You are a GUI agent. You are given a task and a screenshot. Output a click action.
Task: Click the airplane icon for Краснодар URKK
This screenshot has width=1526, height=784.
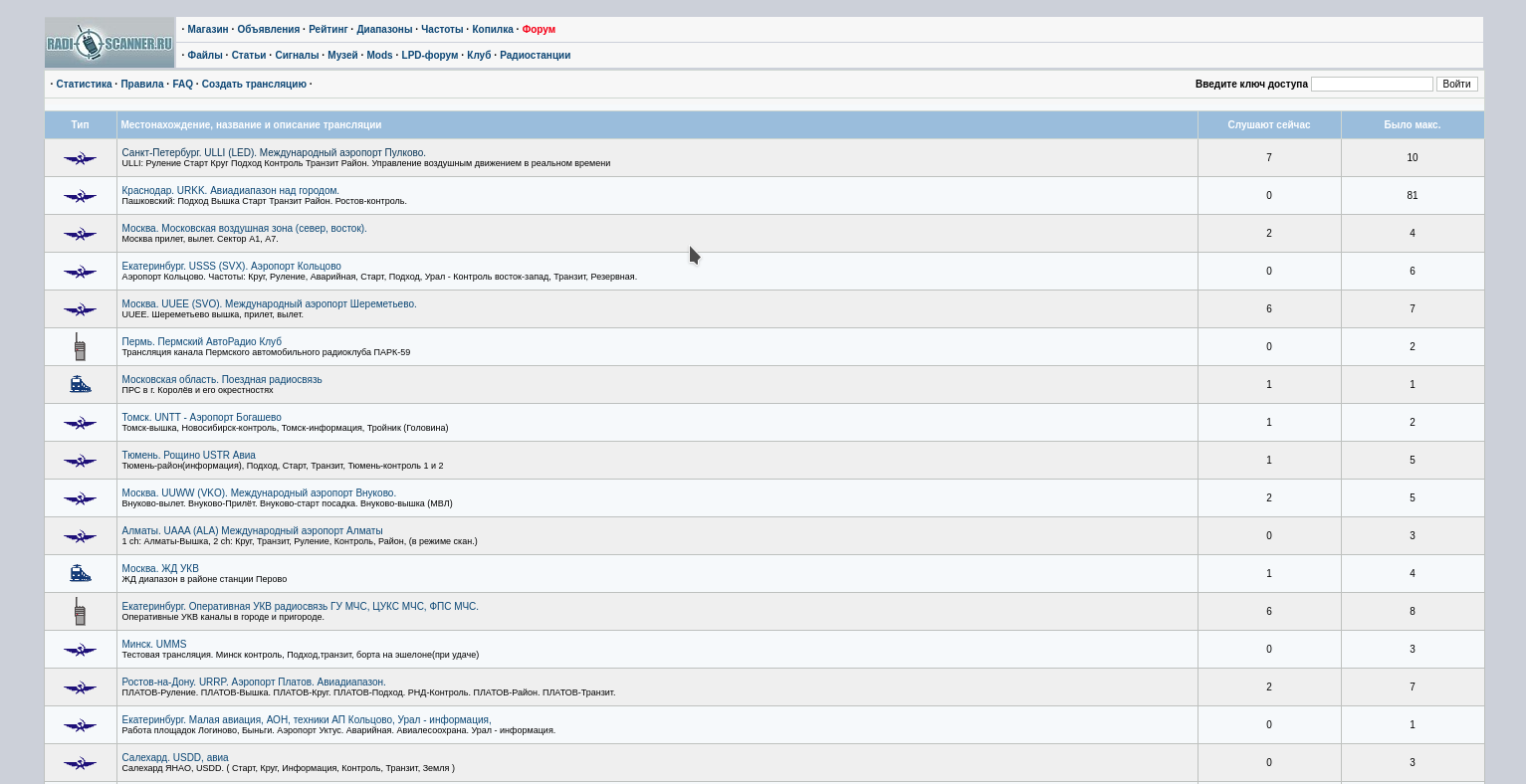click(81, 196)
